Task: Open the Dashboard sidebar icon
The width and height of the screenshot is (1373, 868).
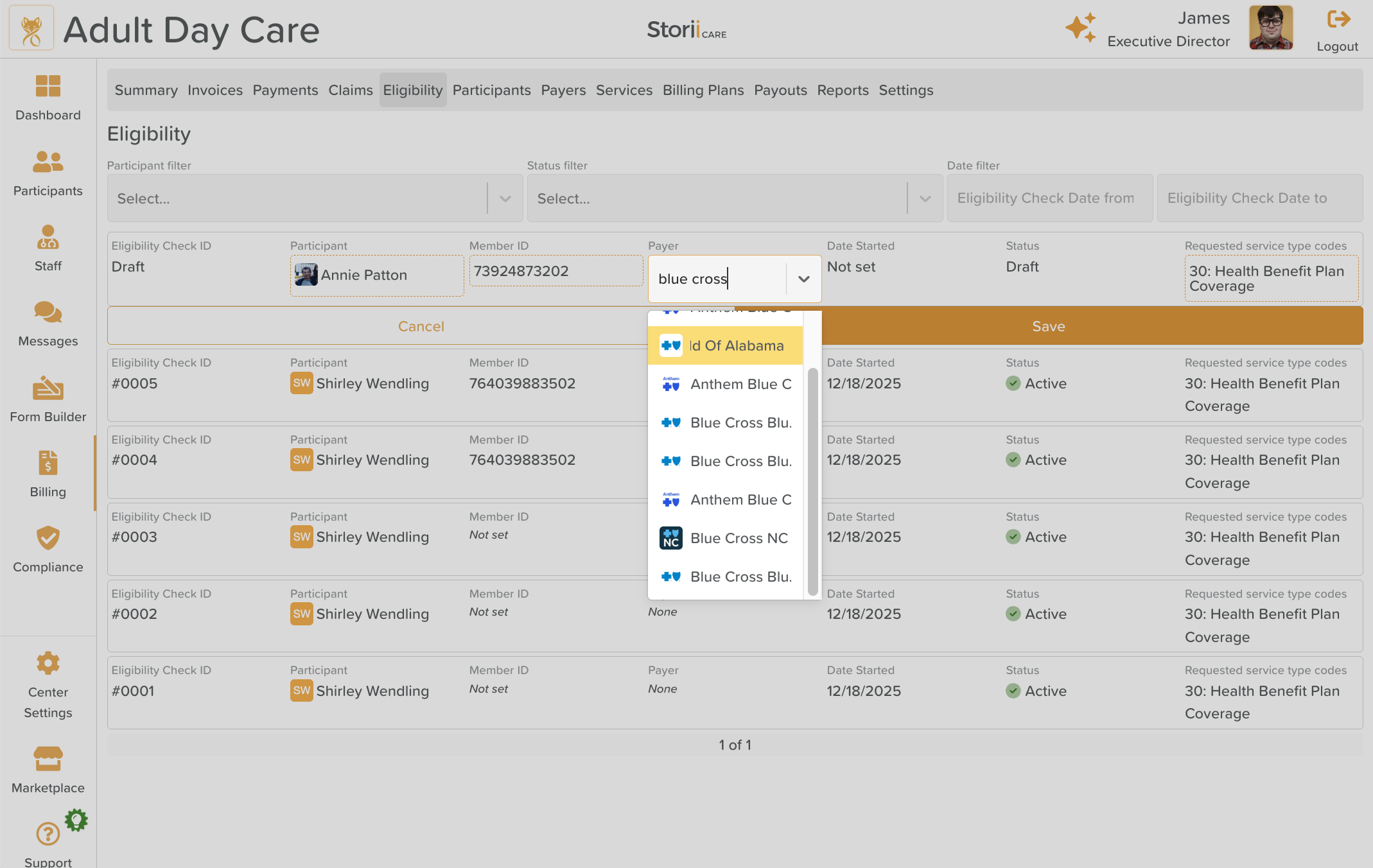Action: 48,86
